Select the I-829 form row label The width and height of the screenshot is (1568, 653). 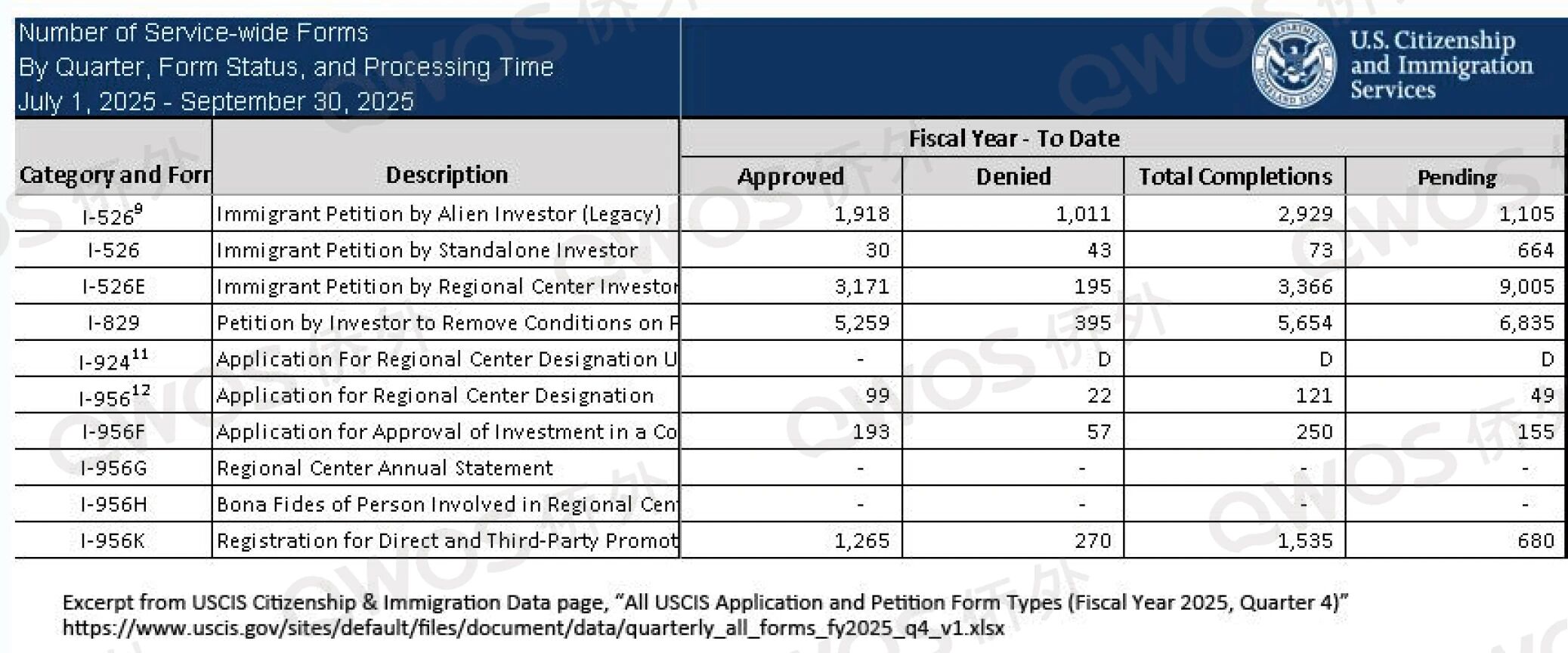coord(113,323)
